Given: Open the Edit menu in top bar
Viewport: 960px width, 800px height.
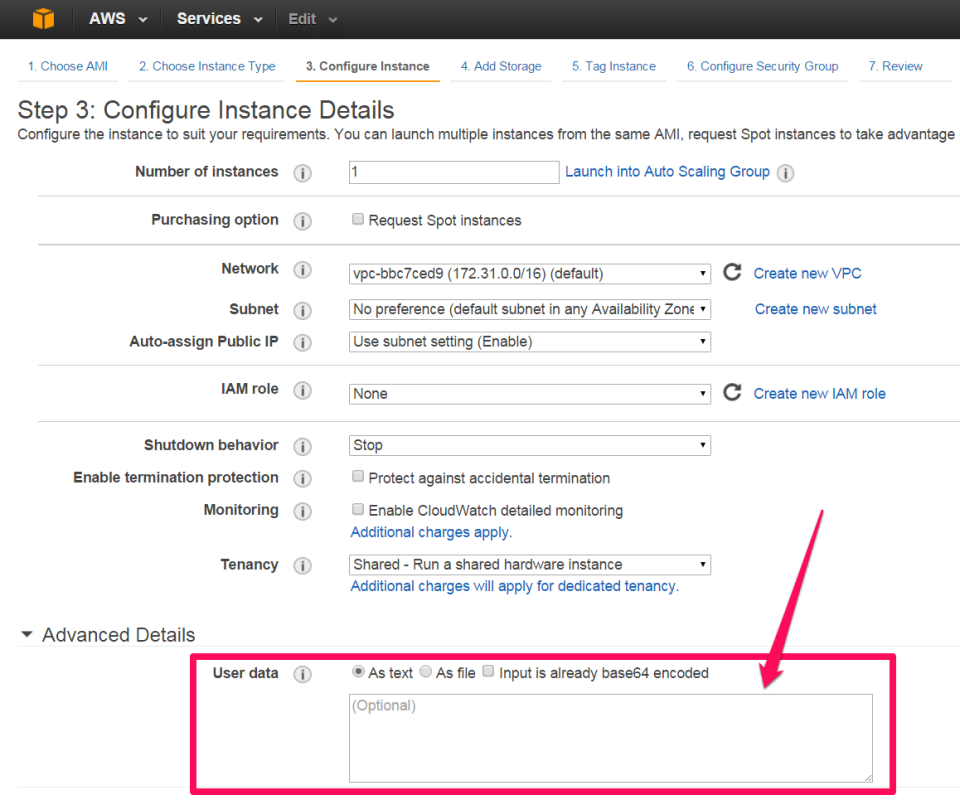Looking at the screenshot, I should point(313,19).
